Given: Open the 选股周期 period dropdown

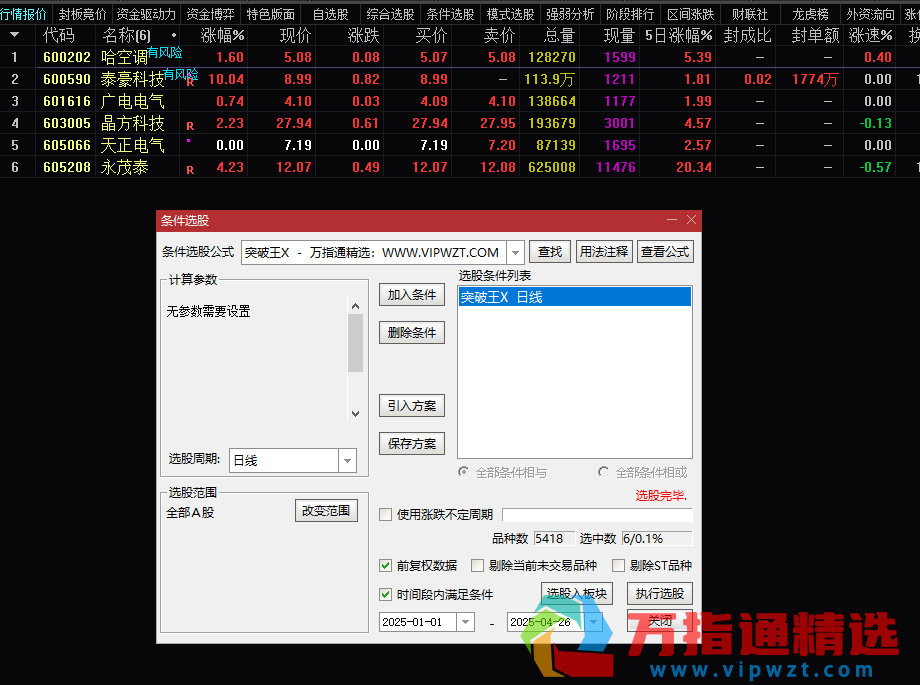Looking at the screenshot, I should [x=347, y=460].
